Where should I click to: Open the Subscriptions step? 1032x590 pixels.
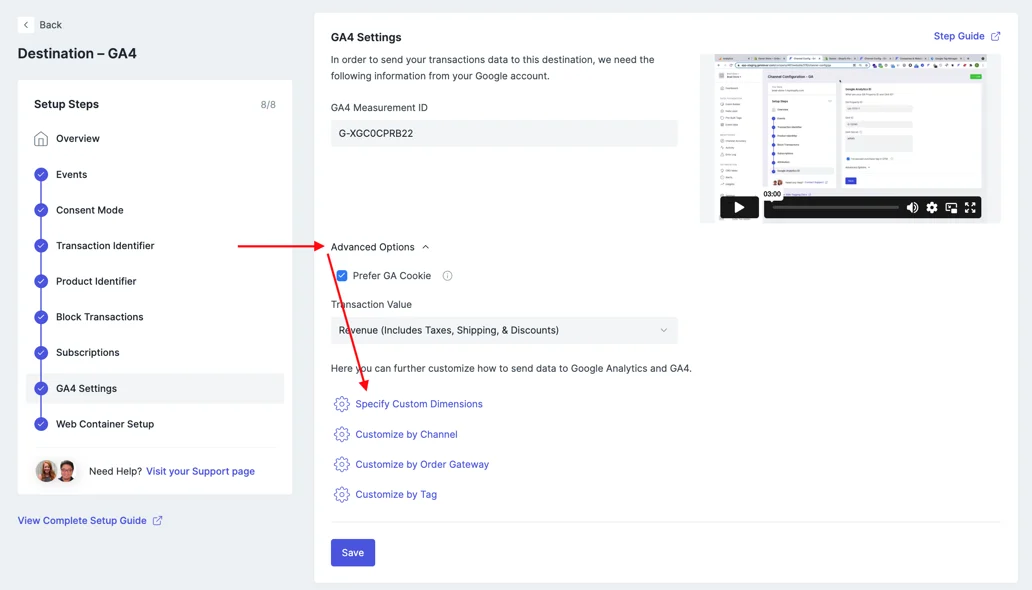click(x=88, y=352)
